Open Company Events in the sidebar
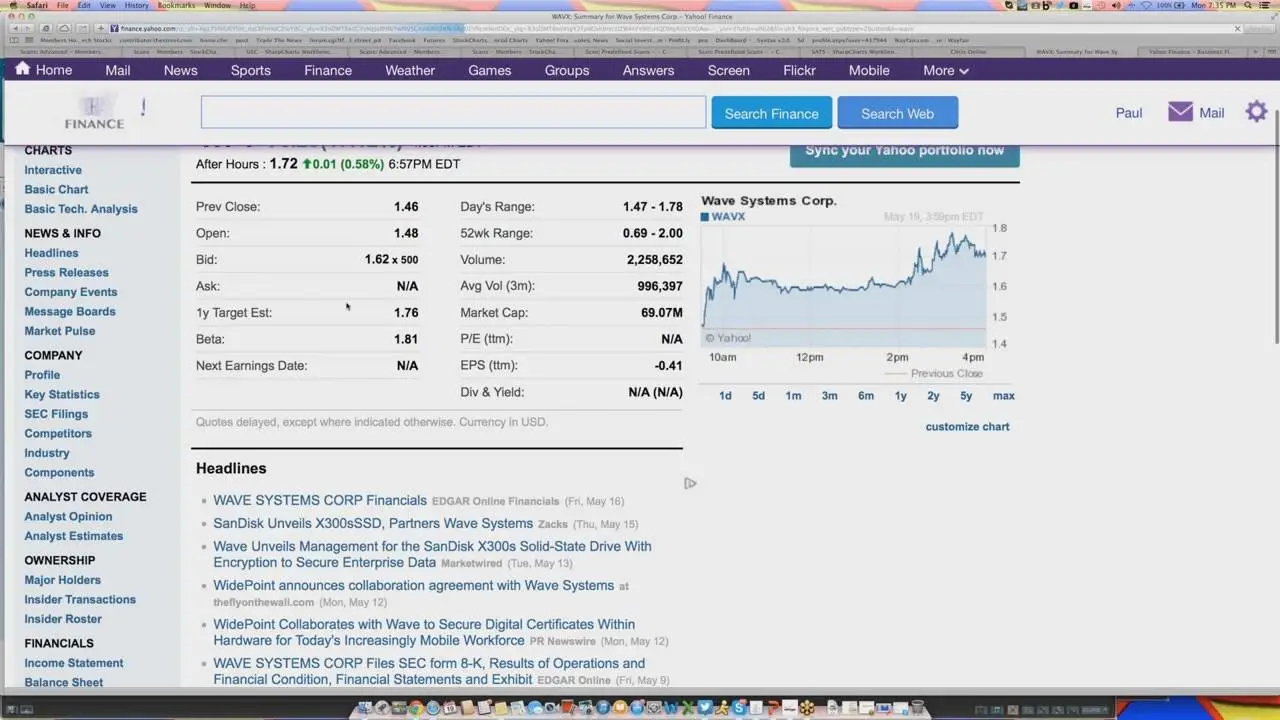Image resolution: width=1280 pixels, height=720 pixels. point(70,292)
